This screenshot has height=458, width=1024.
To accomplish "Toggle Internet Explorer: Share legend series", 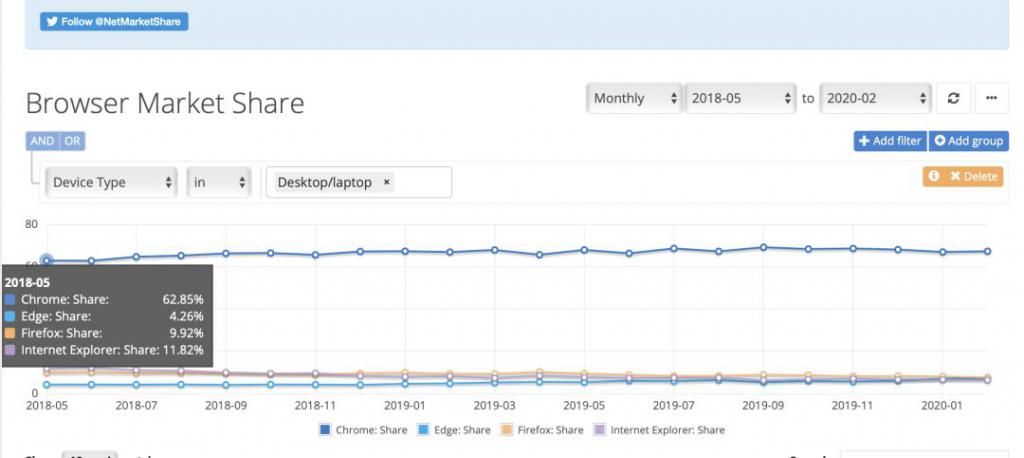I will 659,430.
